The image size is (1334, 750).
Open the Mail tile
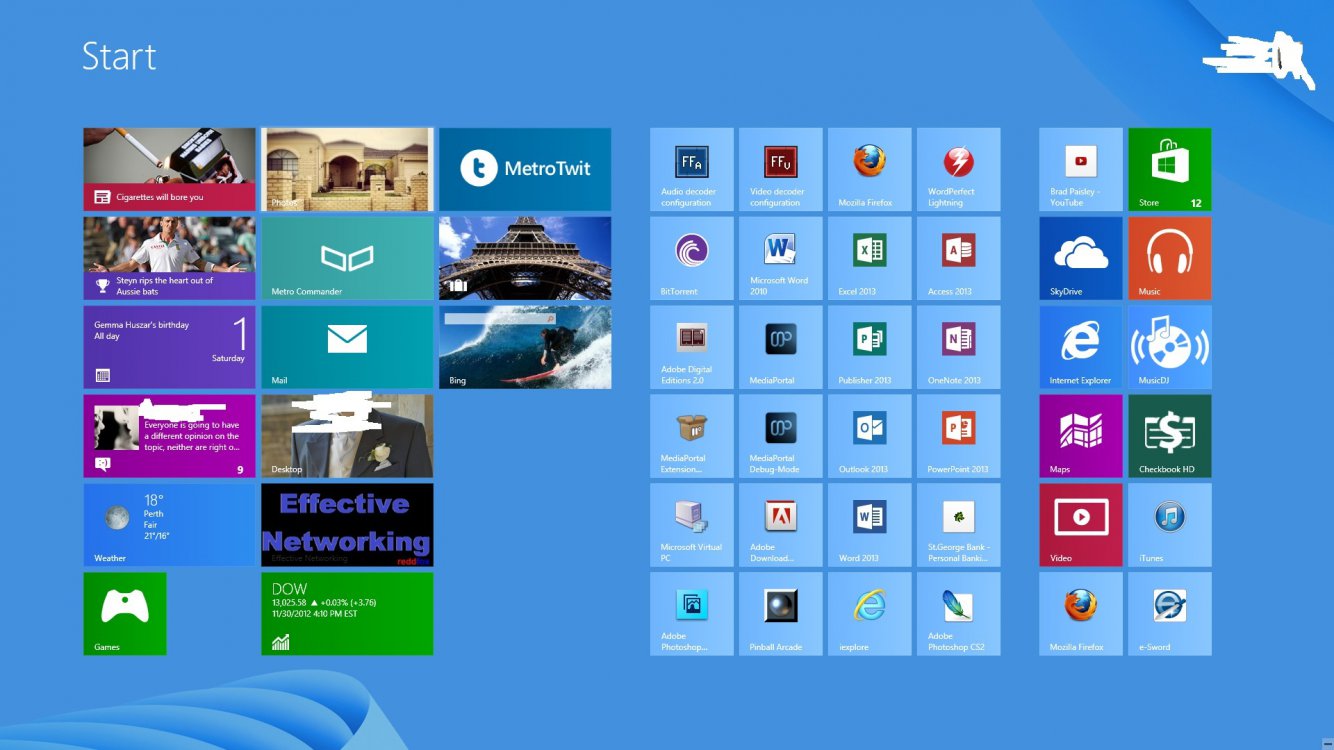pyautogui.click(x=347, y=347)
